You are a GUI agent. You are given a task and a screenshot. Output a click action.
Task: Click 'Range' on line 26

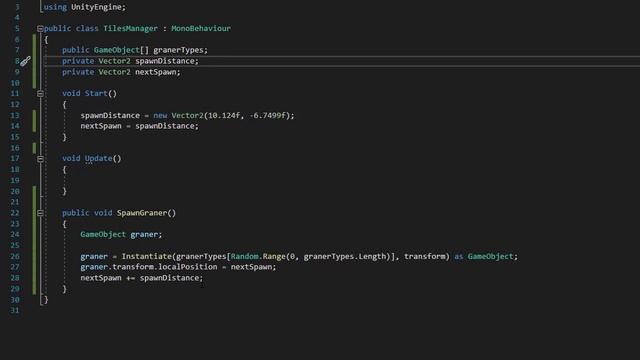pos(274,256)
